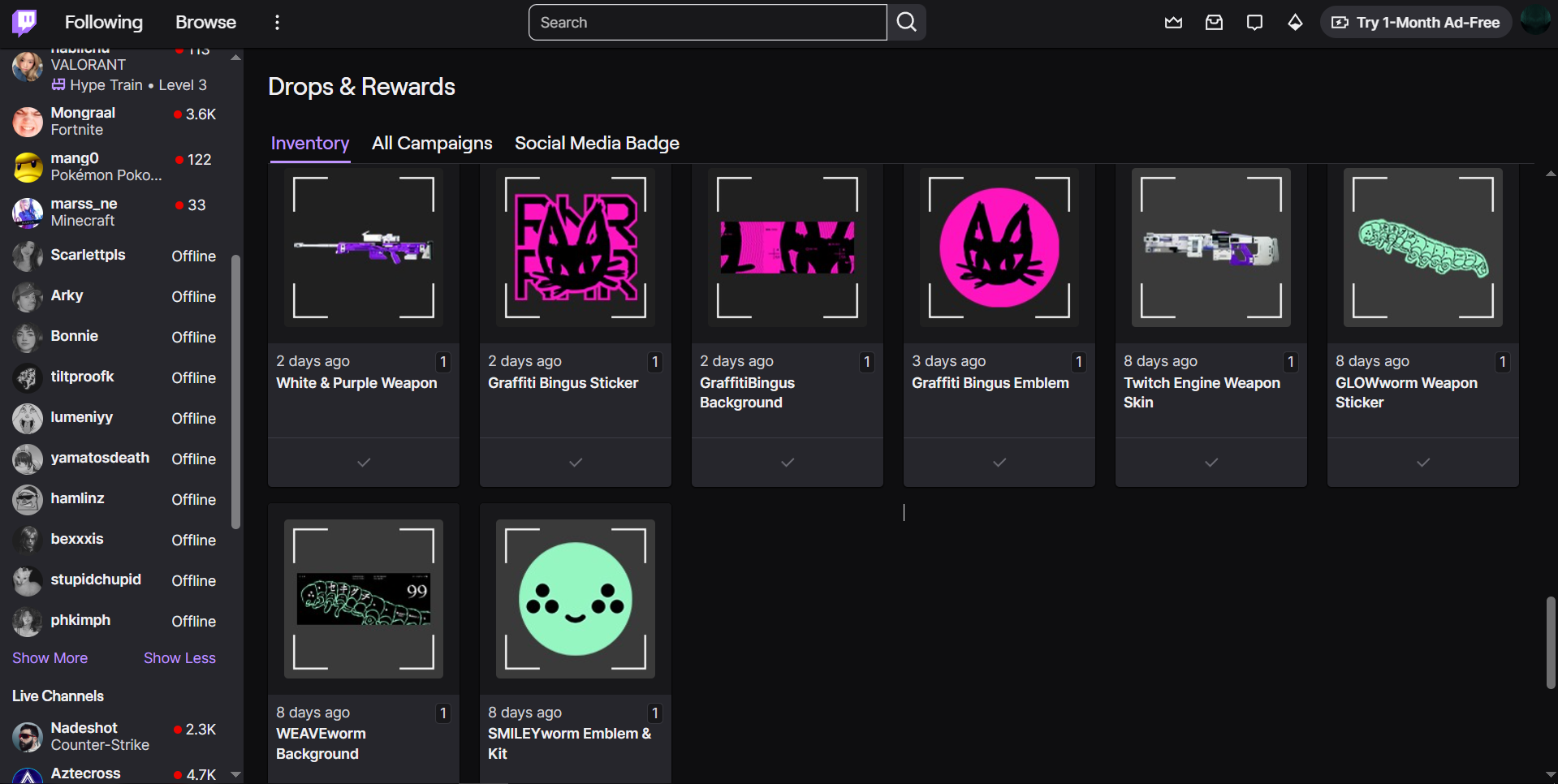The height and width of the screenshot is (784, 1558).
Task: Click the main page vertical scrollbar thumb
Action: [x=1550, y=641]
